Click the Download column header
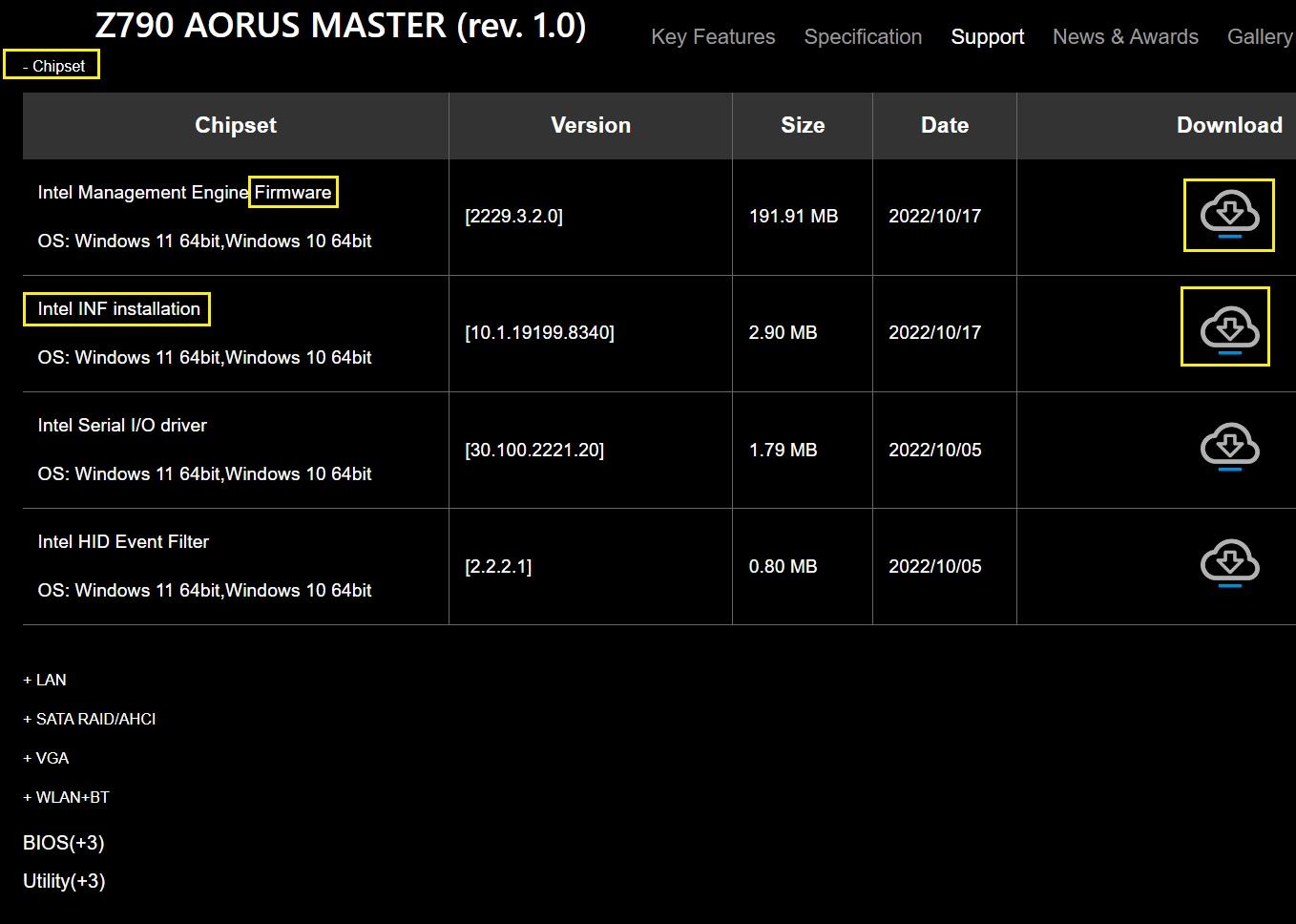Screen dimensions: 1296x924 (x=1229, y=125)
